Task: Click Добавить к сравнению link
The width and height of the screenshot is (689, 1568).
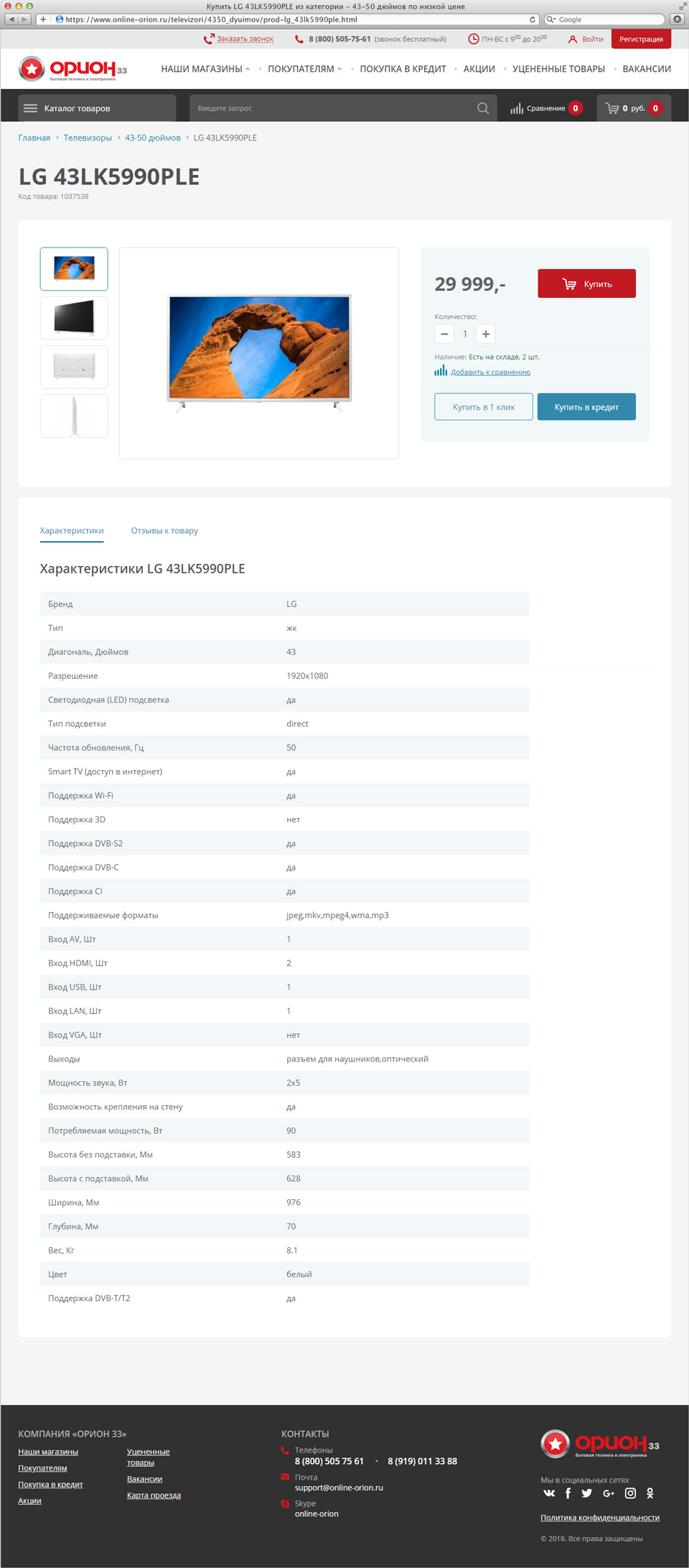Action: tap(490, 372)
